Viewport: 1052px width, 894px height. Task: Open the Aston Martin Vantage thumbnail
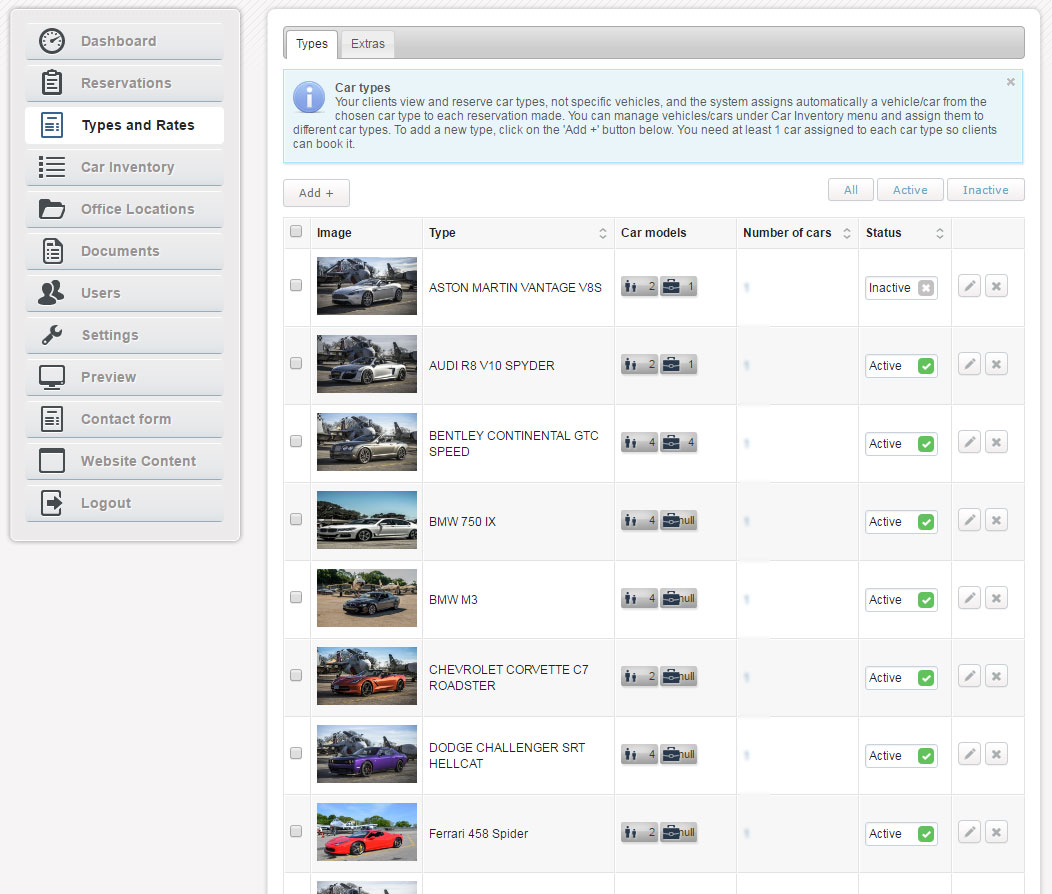tap(366, 286)
